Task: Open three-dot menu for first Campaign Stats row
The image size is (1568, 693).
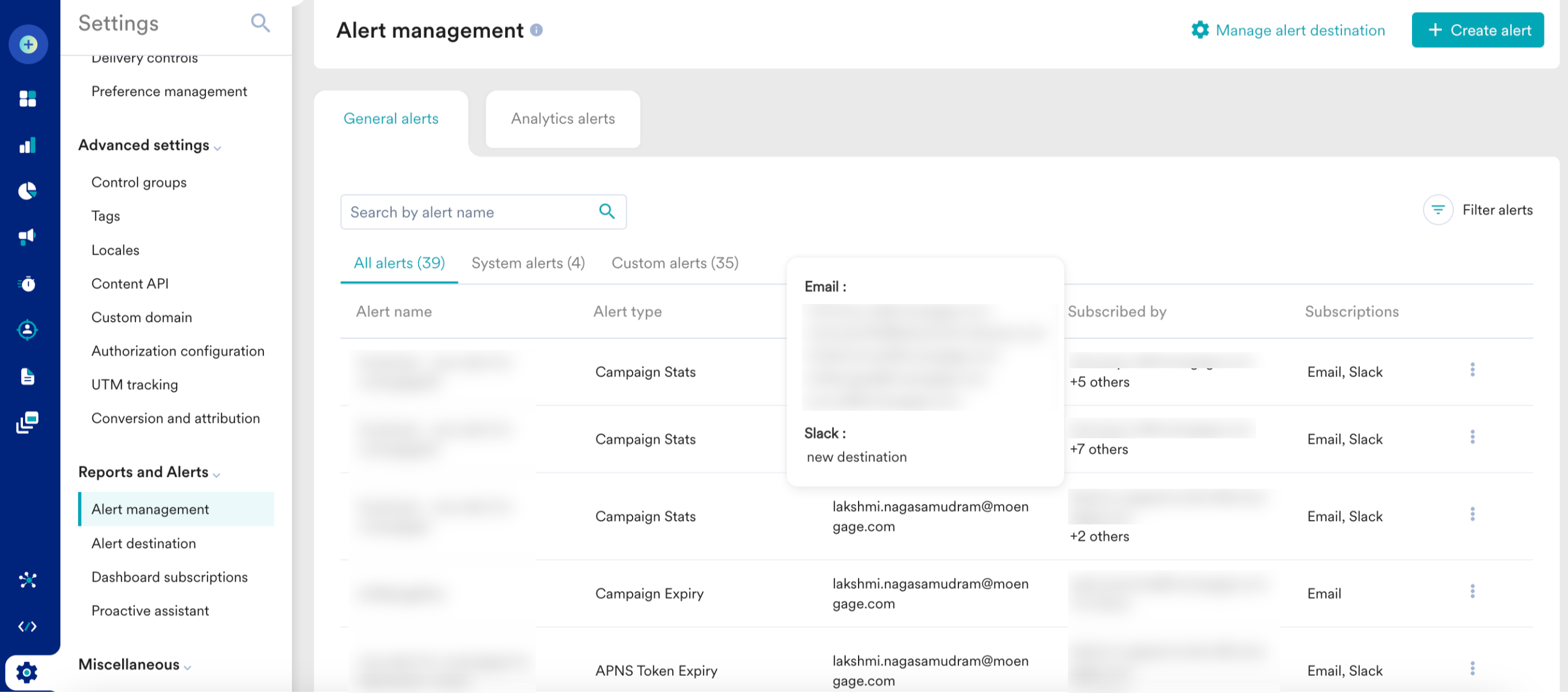Action: coord(1472,370)
